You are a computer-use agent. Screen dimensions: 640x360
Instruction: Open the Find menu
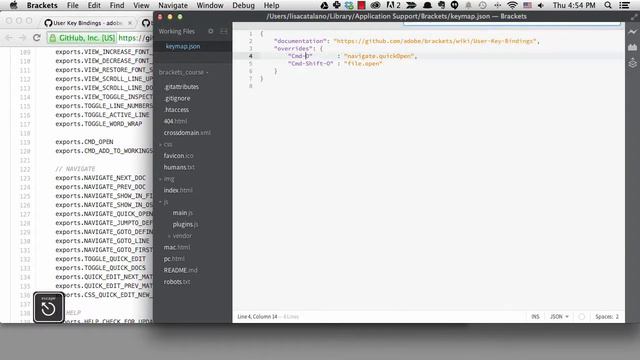tap(117, 5)
